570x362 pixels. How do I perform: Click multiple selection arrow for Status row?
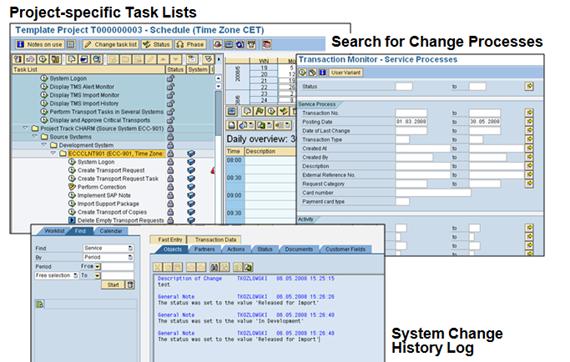click(529, 87)
